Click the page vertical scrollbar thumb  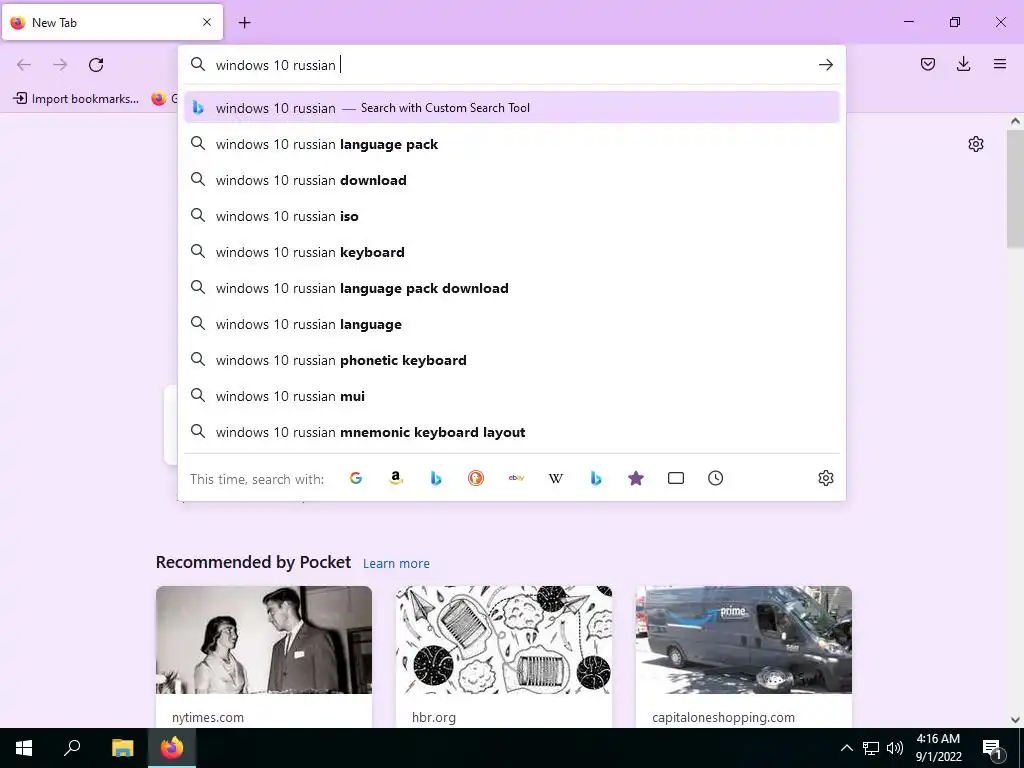[x=1015, y=189]
